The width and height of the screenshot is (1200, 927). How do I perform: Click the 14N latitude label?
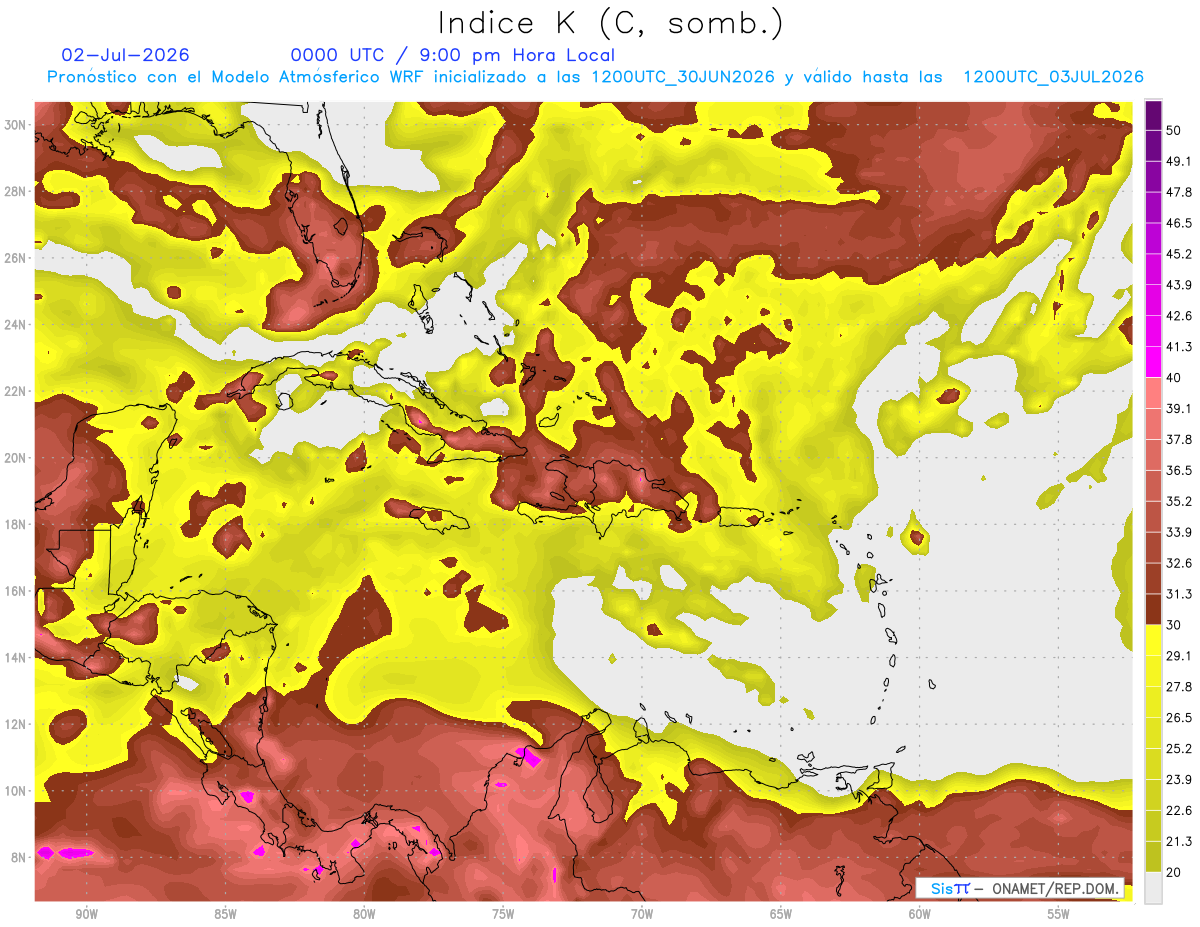[x=15, y=658]
